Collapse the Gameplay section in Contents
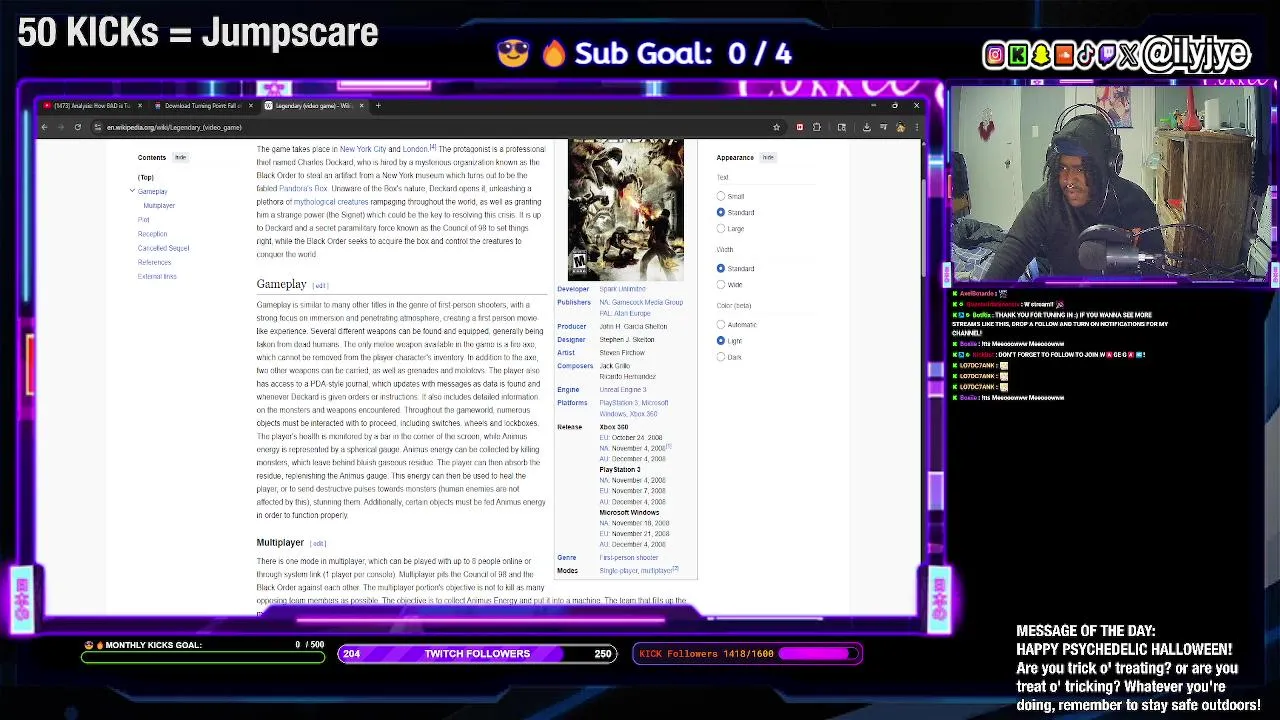 132,190
